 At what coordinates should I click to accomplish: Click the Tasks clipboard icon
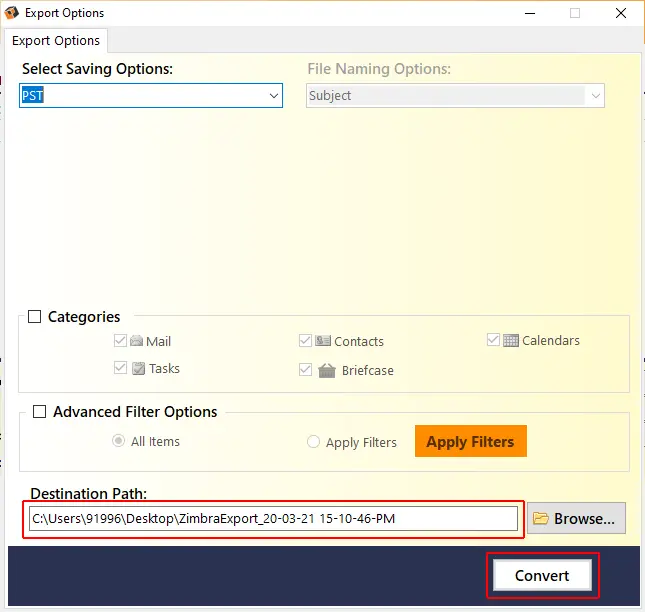138,368
